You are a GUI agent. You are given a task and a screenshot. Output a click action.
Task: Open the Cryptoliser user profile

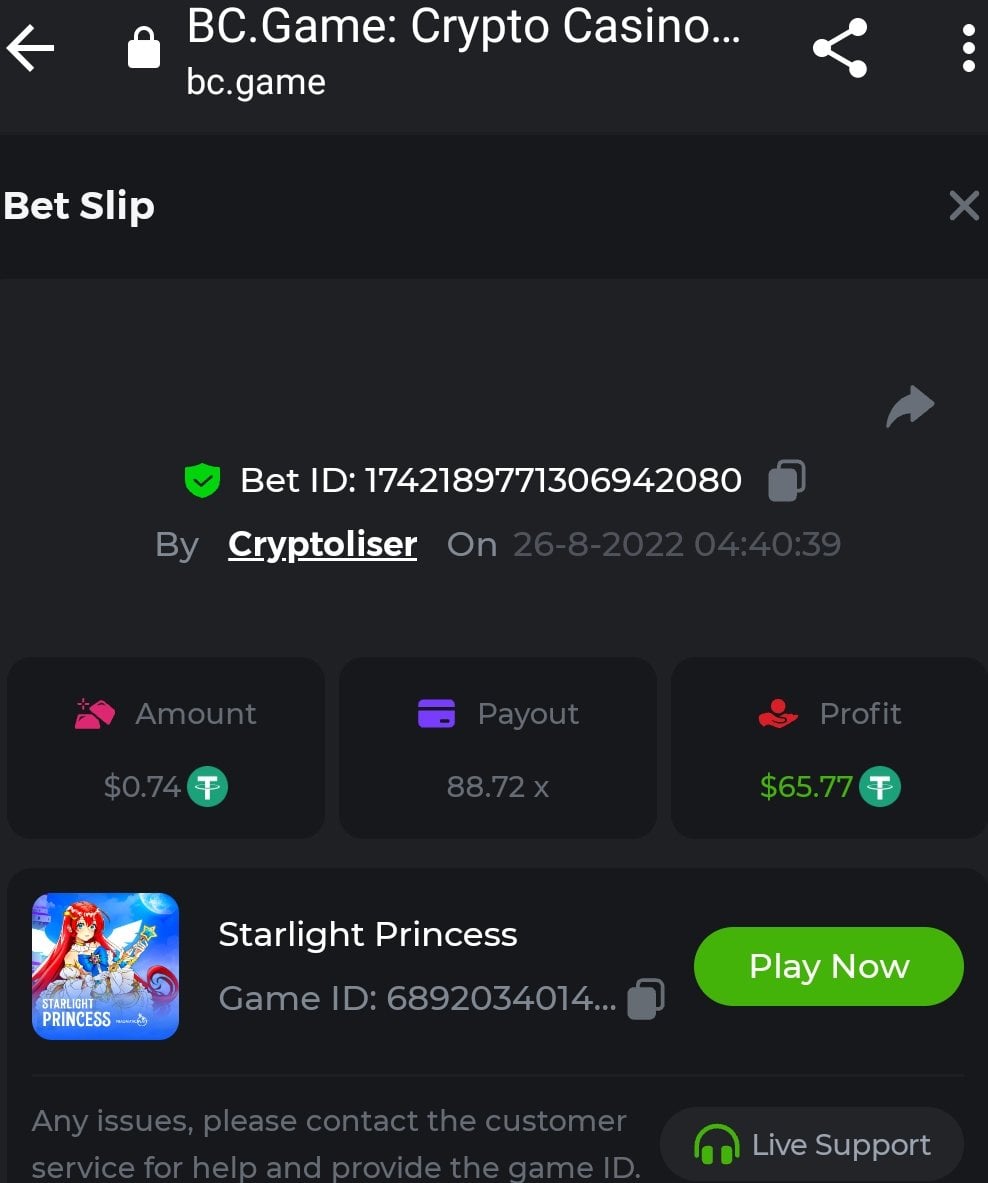pyautogui.click(x=322, y=545)
